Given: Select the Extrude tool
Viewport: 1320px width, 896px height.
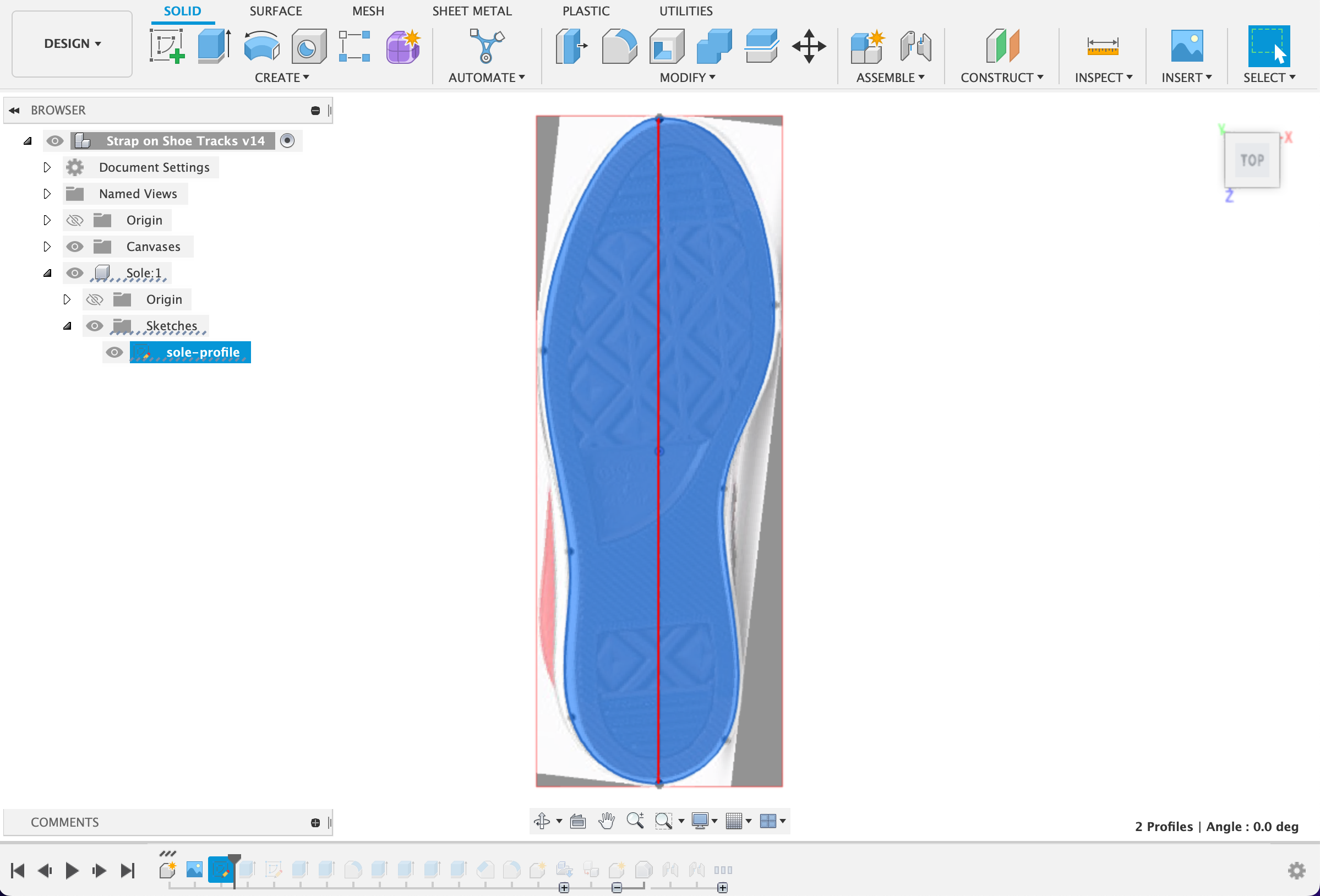Looking at the screenshot, I should coord(214,46).
